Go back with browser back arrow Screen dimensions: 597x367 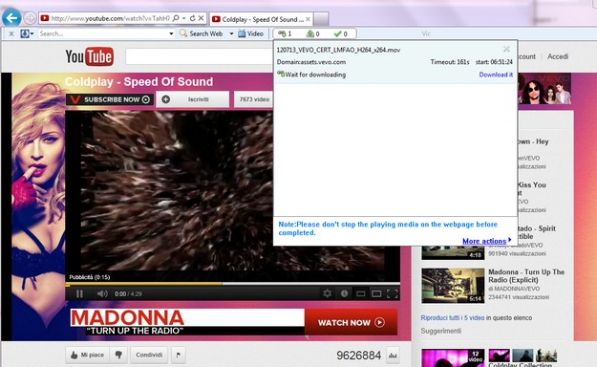[11, 18]
